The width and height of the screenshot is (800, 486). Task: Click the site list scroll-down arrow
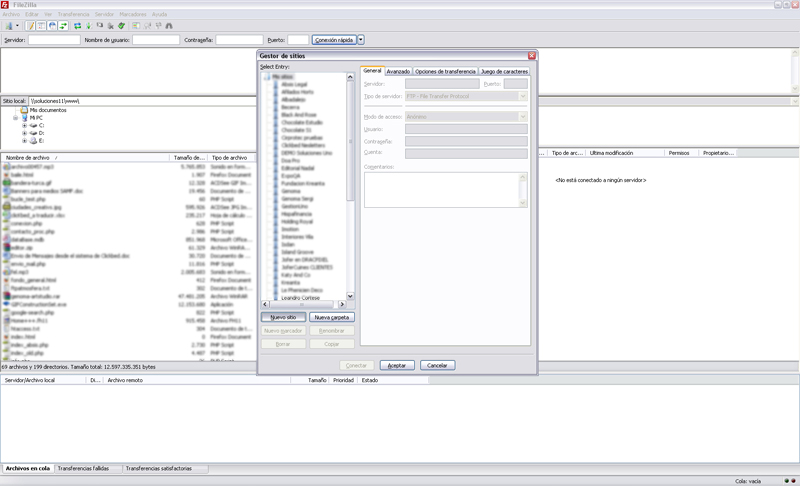pyautogui.click(x=350, y=296)
